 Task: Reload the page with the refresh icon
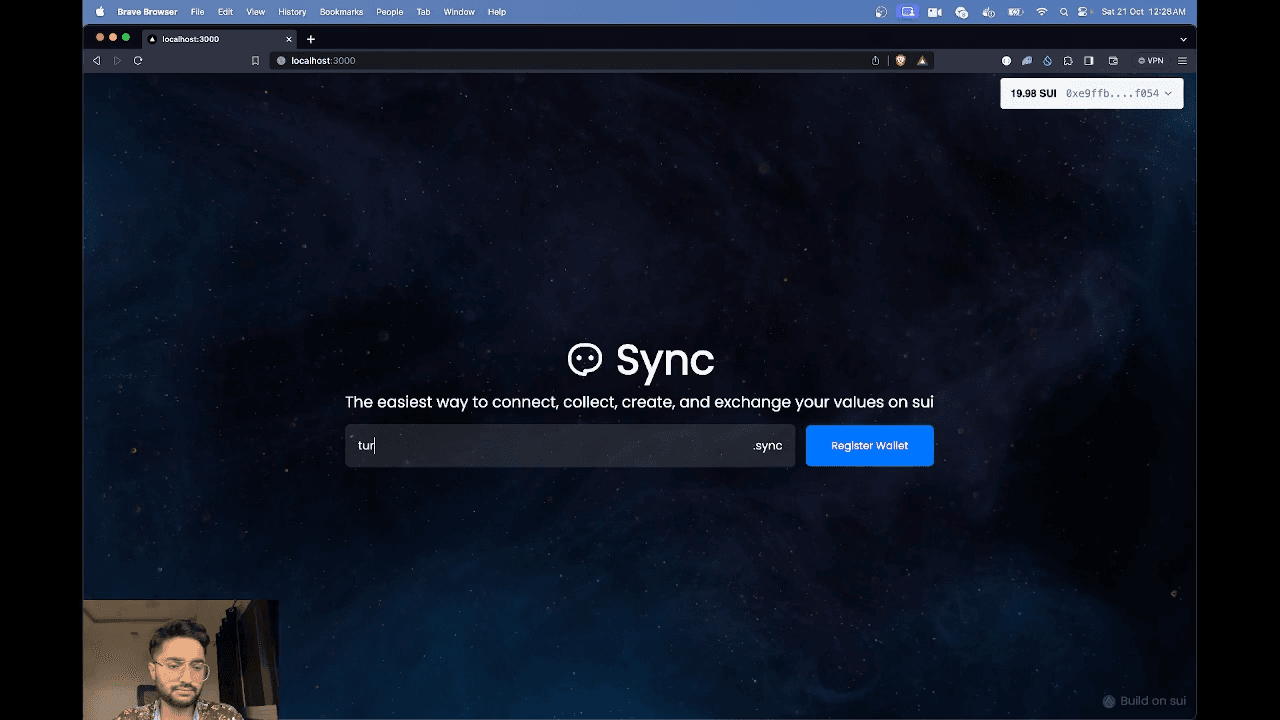click(x=138, y=61)
